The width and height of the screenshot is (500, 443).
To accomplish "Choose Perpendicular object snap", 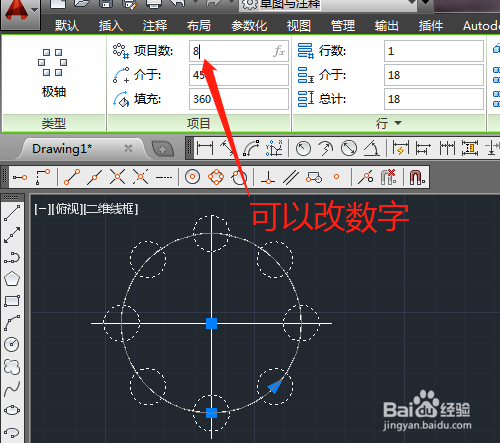I will point(268,177).
